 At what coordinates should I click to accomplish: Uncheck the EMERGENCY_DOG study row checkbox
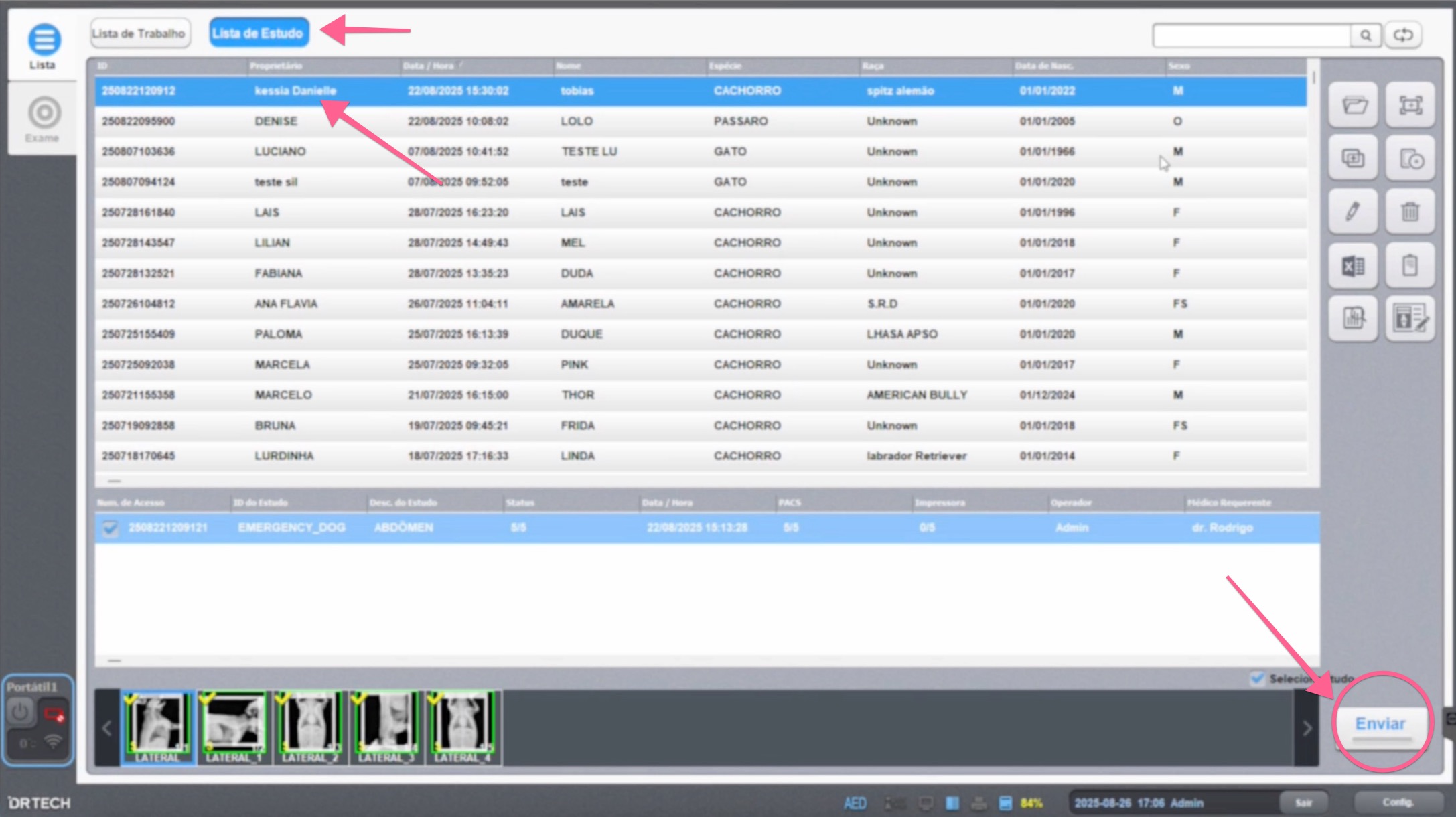(111, 528)
